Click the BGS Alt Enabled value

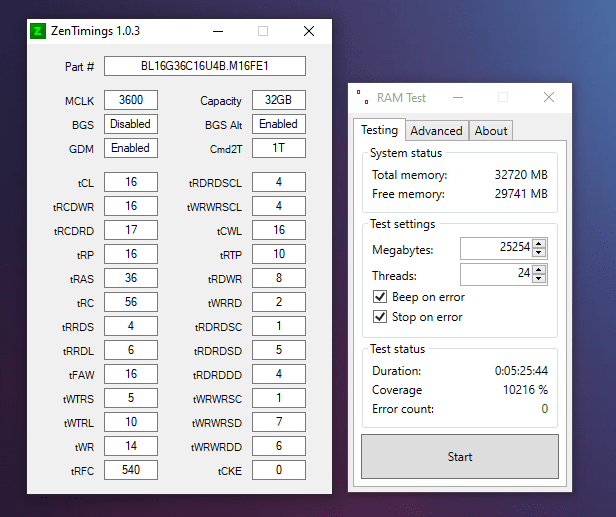(279, 124)
